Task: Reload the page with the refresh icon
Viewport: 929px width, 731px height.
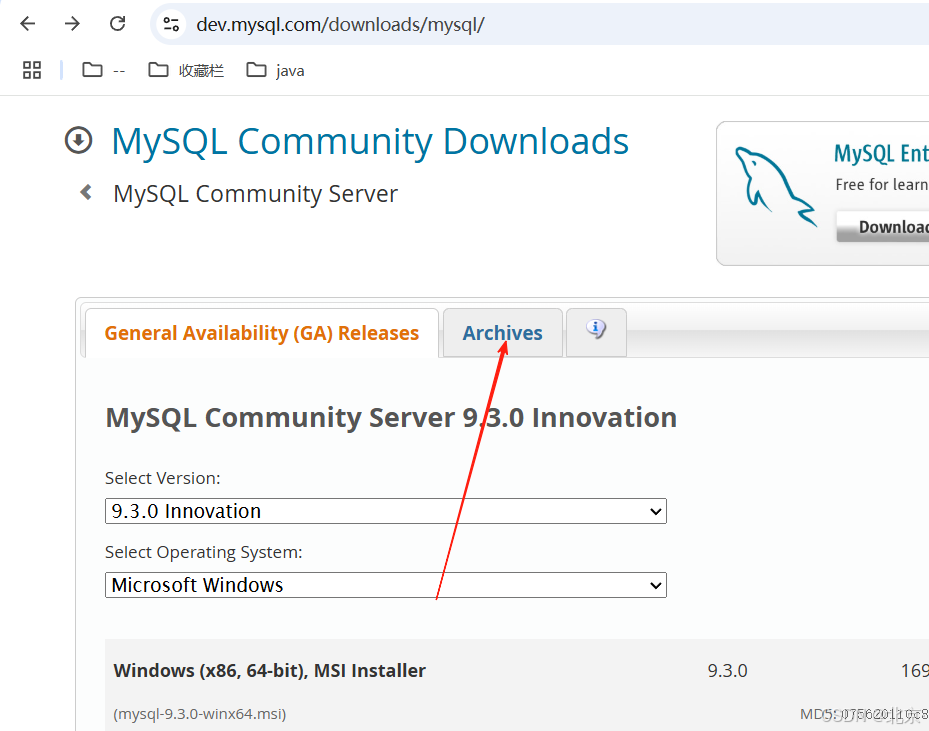Action: [118, 24]
